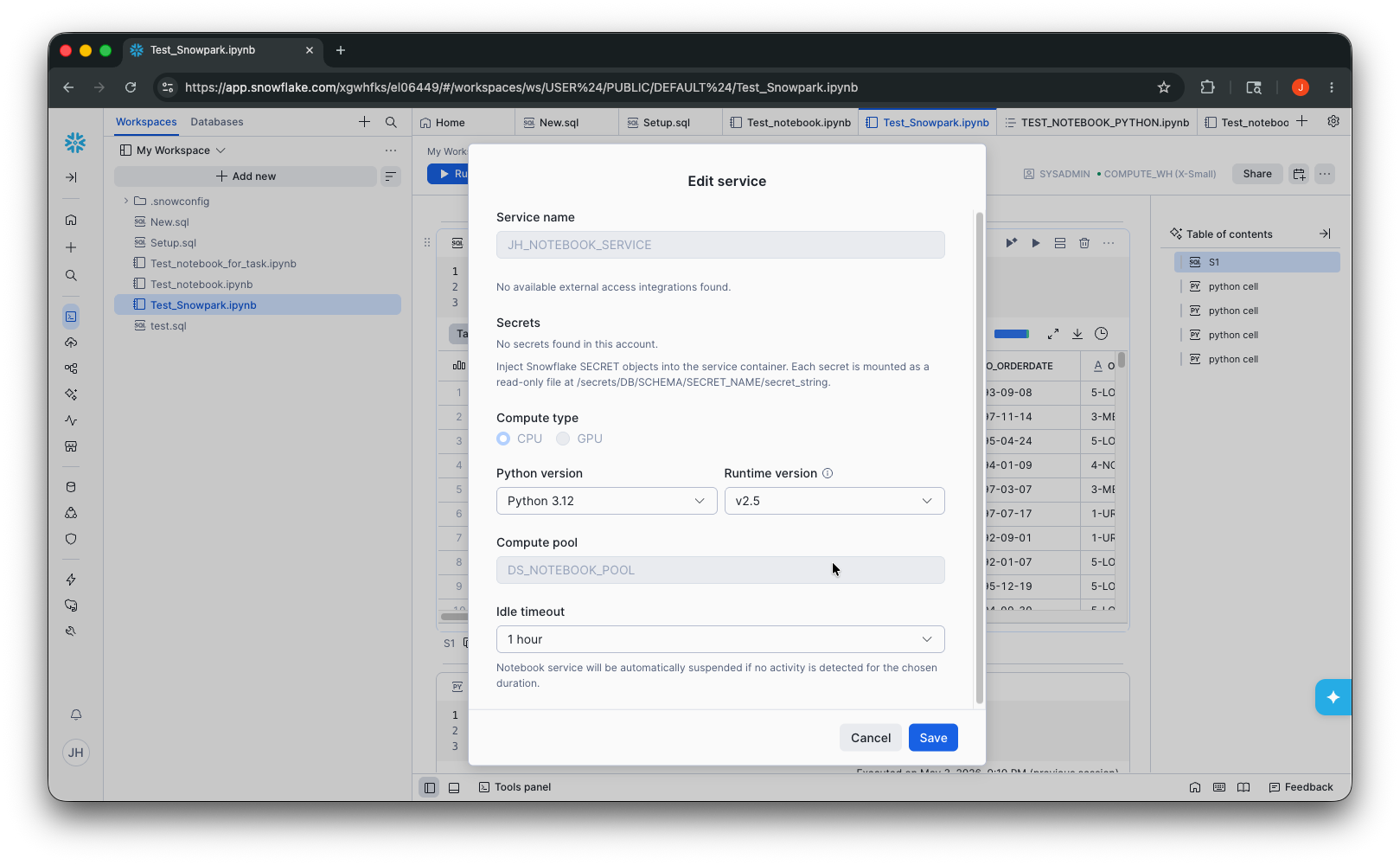Open Setup.sql in the file tree
Image resolution: width=1400 pixels, height=865 pixels.
[173, 243]
